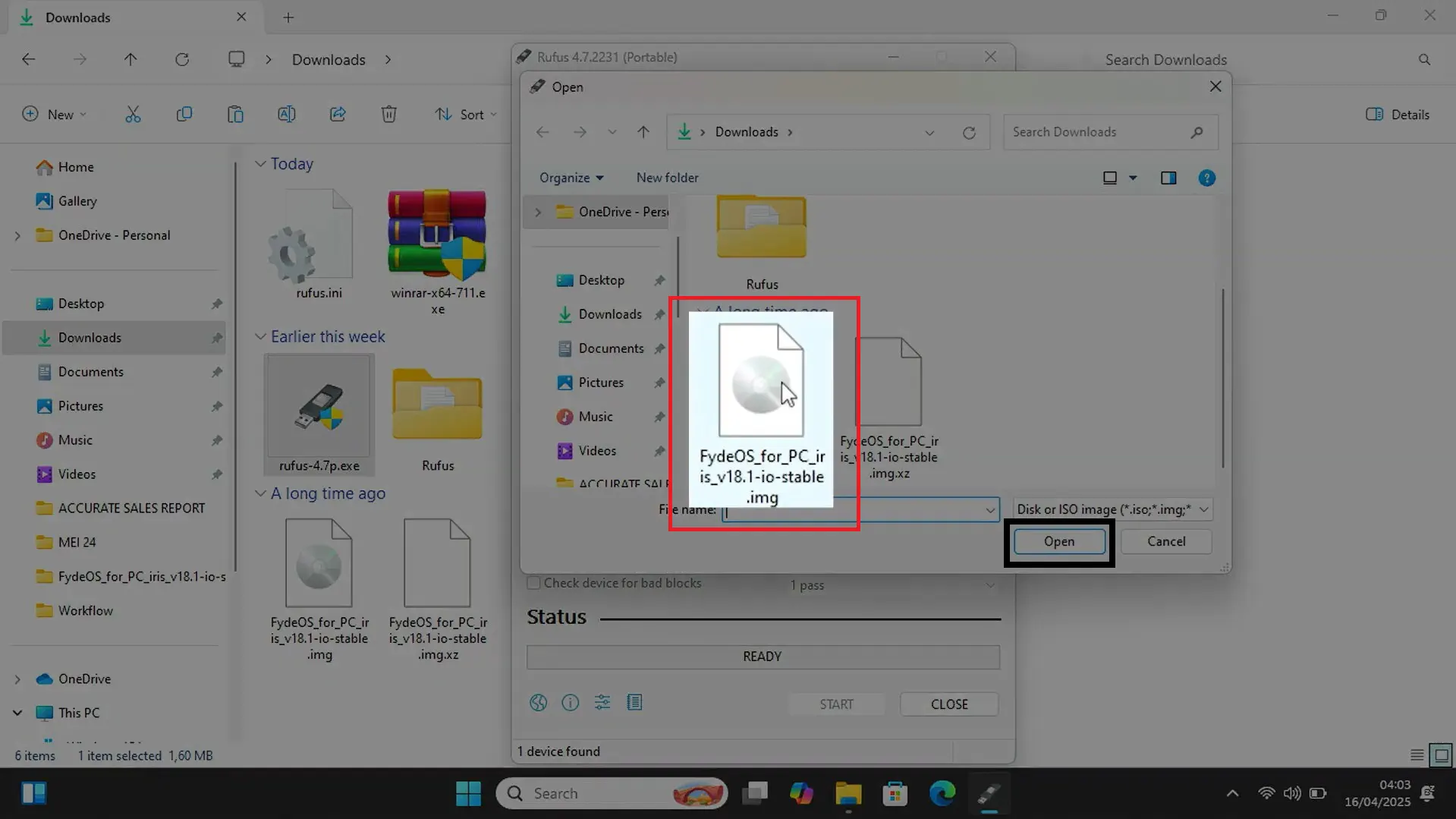Open Rufus advanced settings sliders icon
This screenshot has width=1456, height=819.
[x=602, y=703]
